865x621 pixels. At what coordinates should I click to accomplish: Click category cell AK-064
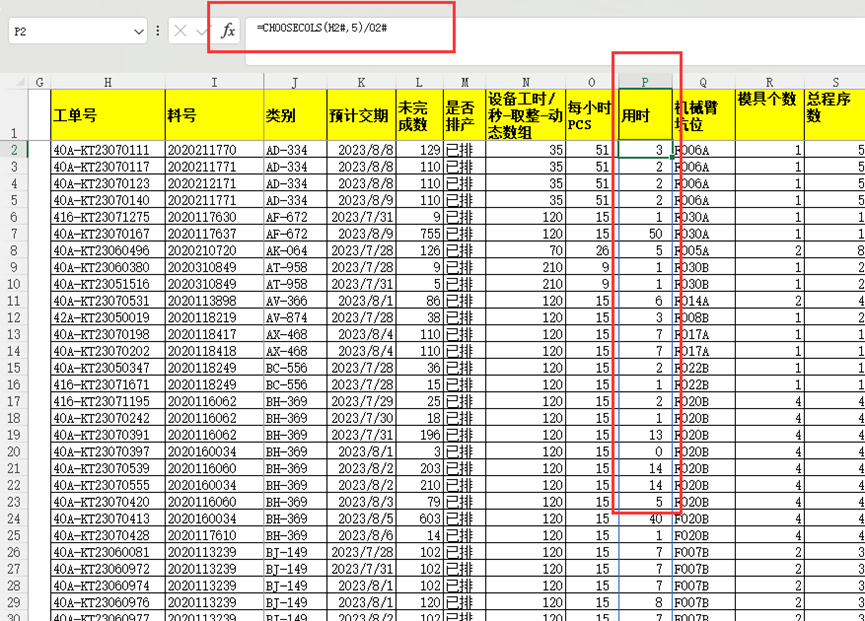[295, 250]
